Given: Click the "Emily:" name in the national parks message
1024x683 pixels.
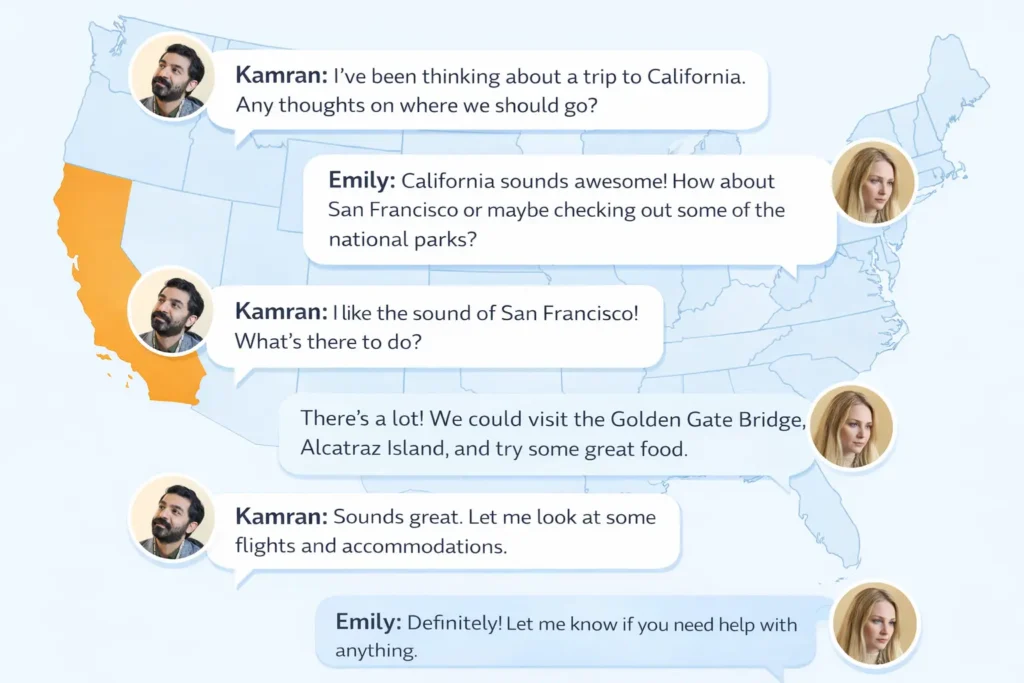Looking at the screenshot, I should click(362, 182).
